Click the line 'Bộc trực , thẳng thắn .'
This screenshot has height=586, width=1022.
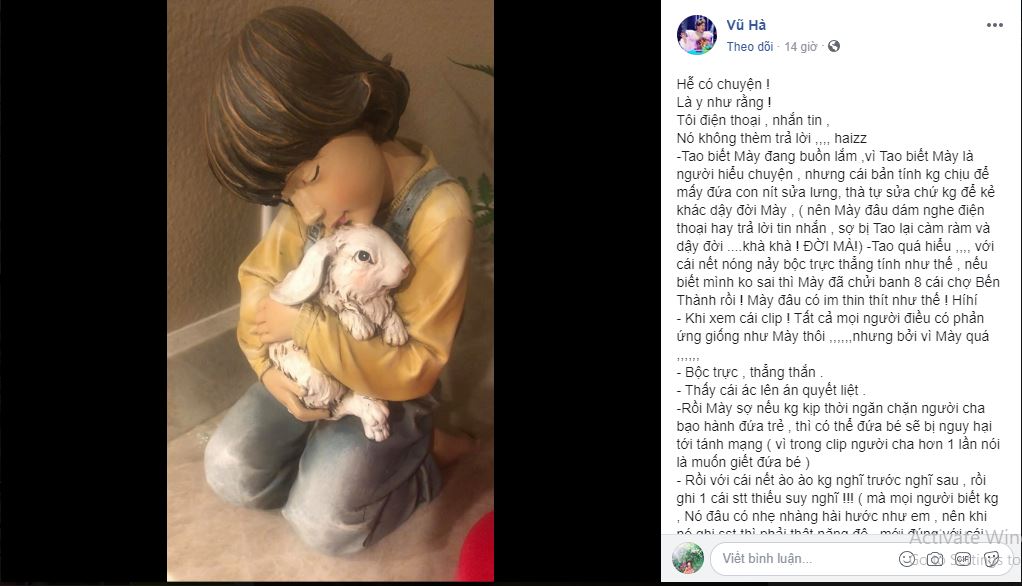click(x=750, y=372)
